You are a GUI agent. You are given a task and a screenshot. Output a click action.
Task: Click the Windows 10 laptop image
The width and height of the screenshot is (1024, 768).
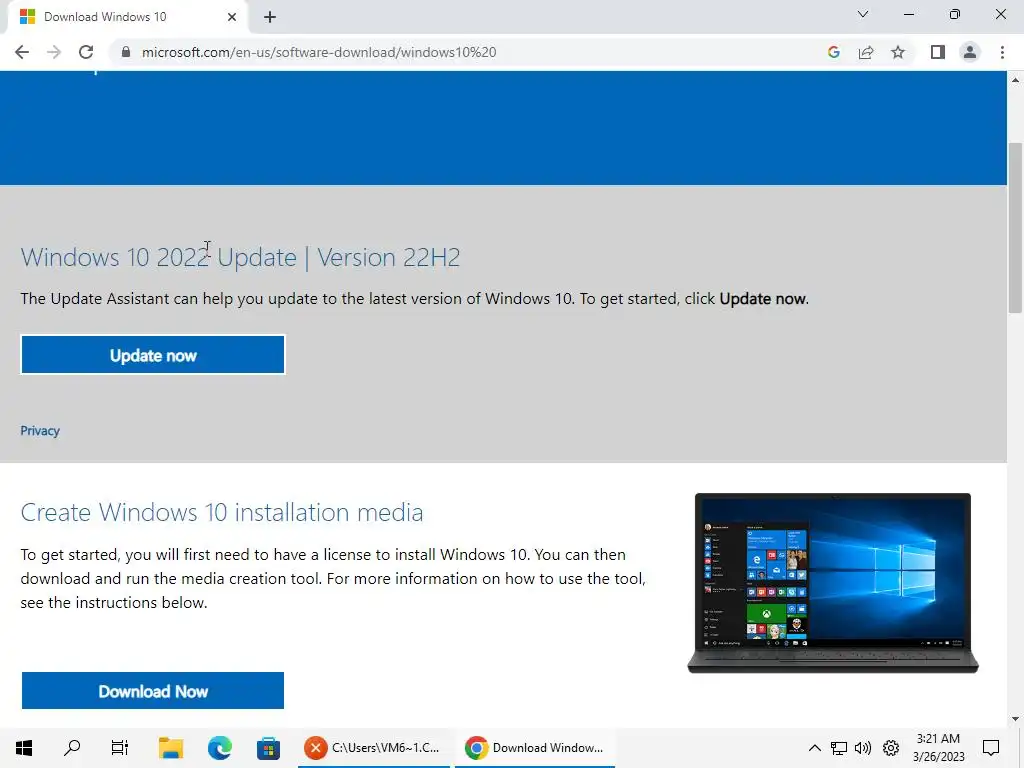(x=833, y=583)
